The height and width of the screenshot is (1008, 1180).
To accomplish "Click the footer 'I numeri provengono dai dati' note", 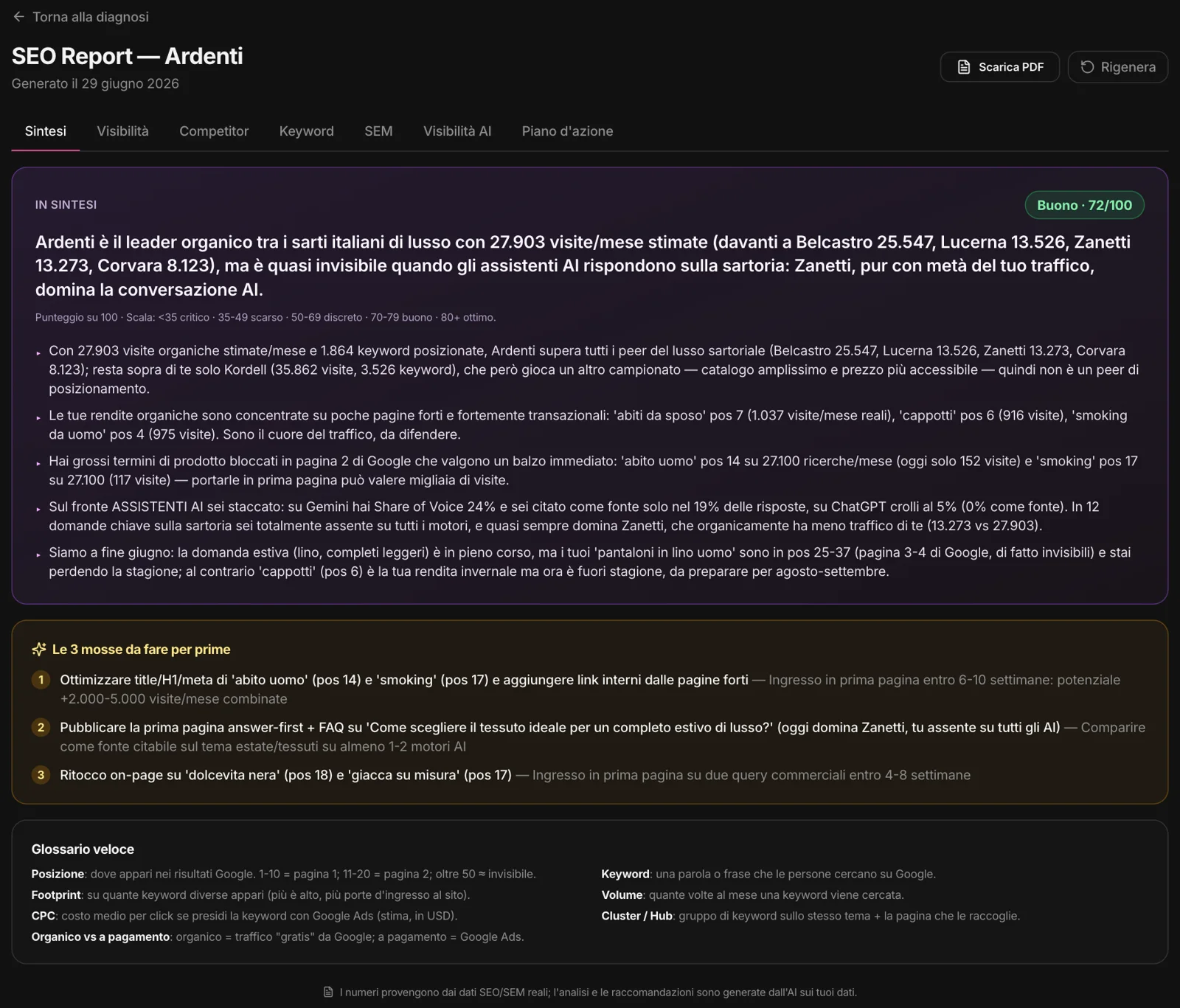I will click(598, 993).
